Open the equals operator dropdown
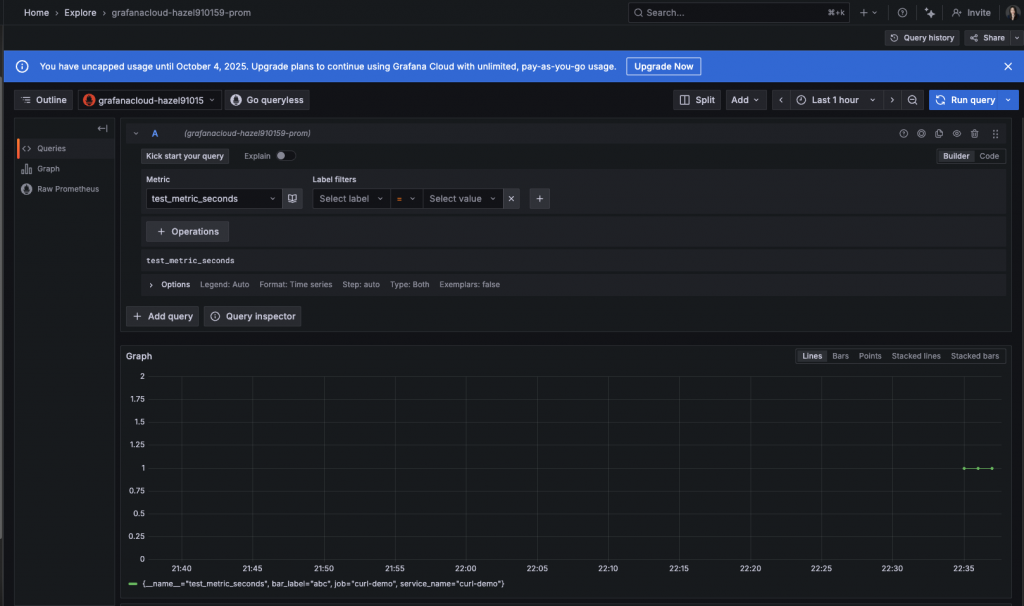 [x=406, y=199]
